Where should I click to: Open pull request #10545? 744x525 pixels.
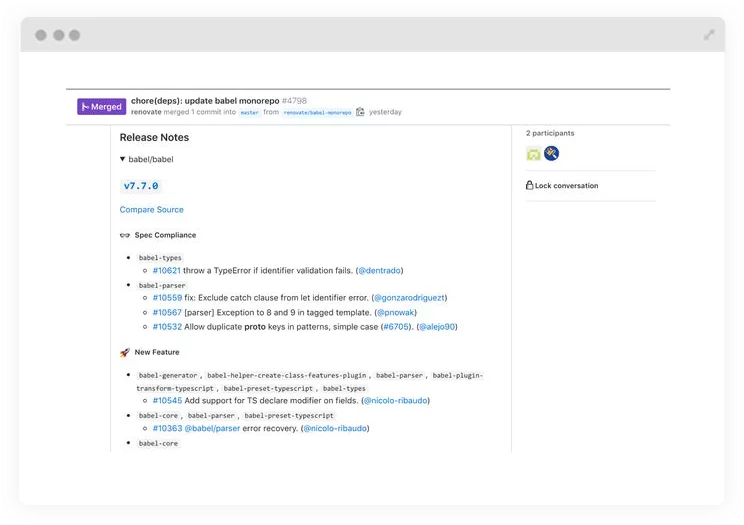coord(167,401)
